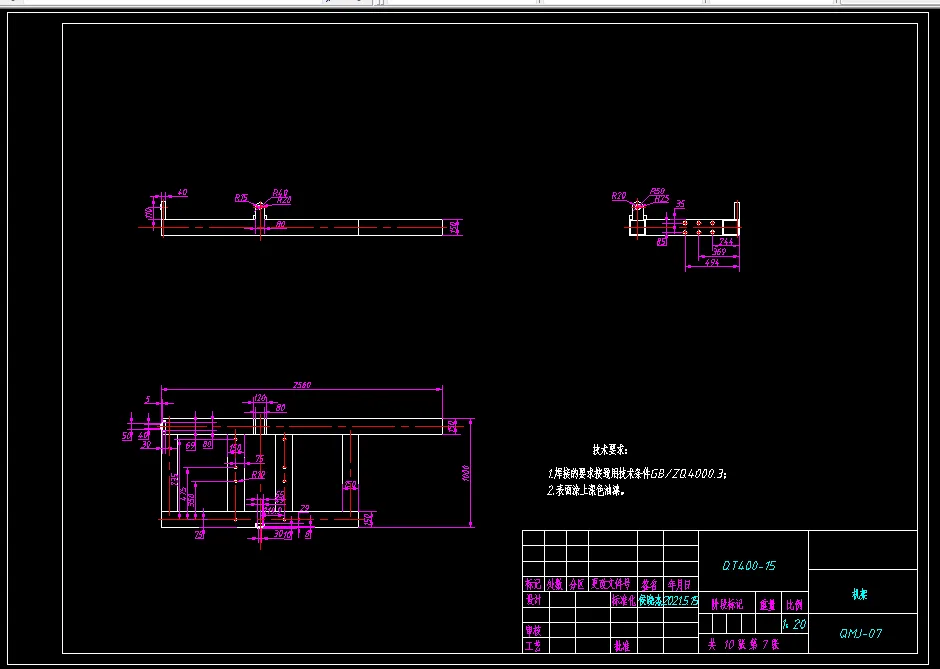Select the R25 radius label
The width and height of the screenshot is (940, 669).
coord(661,198)
